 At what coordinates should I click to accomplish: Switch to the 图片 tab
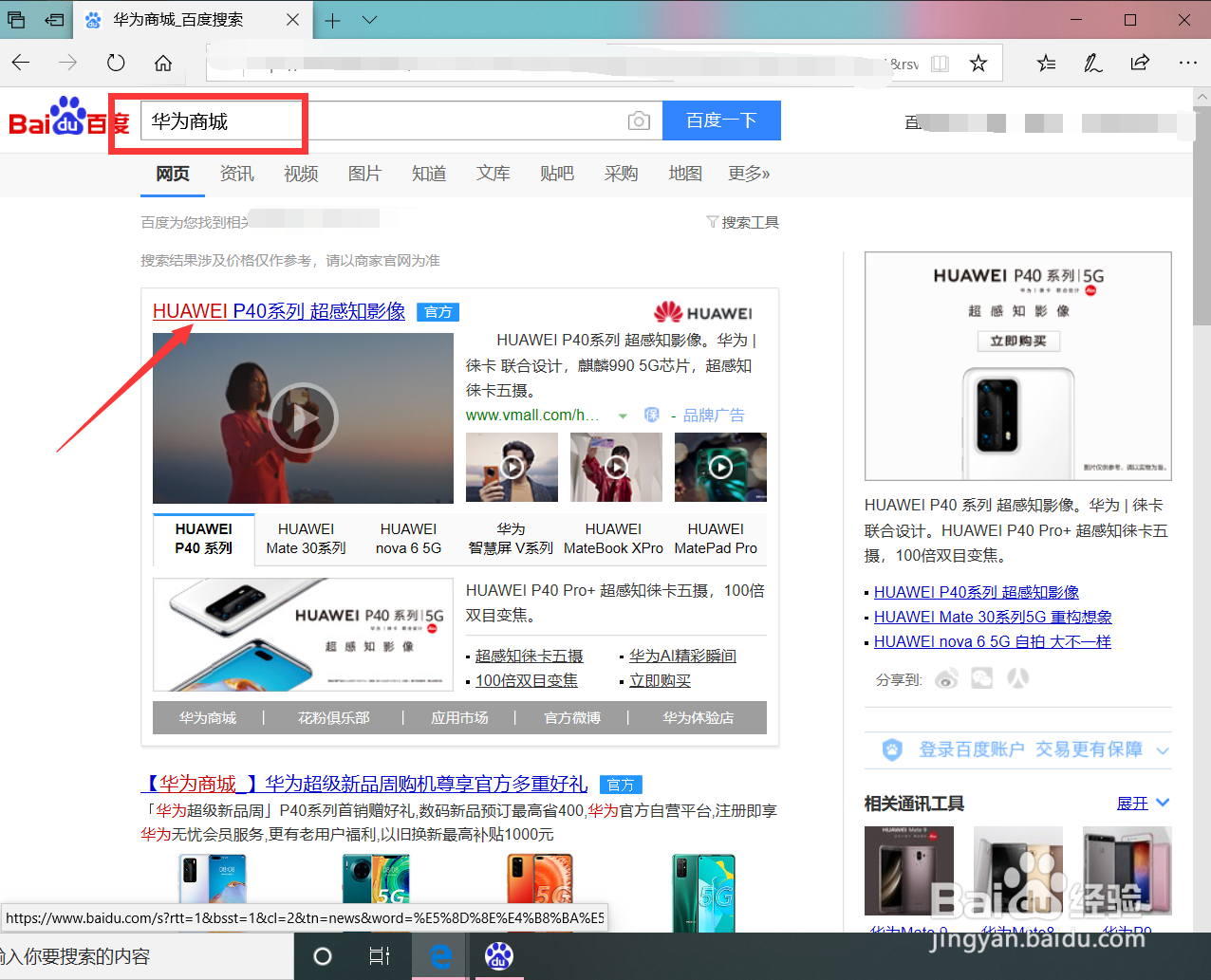click(364, 174)
